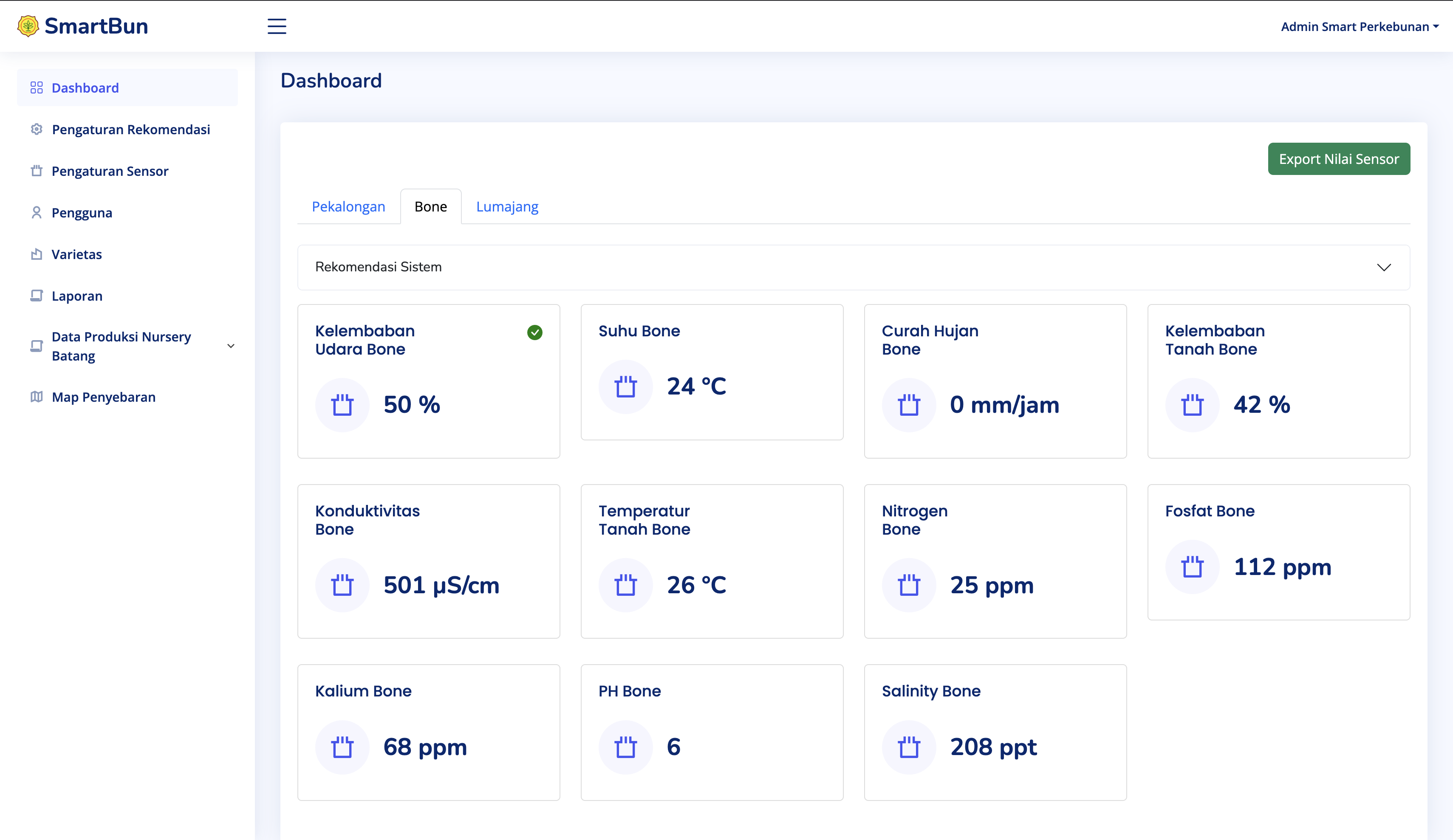Click the Export Nilai Sensor button
This screenshot has height=840, width=1453.
[x=1339, y=158]
